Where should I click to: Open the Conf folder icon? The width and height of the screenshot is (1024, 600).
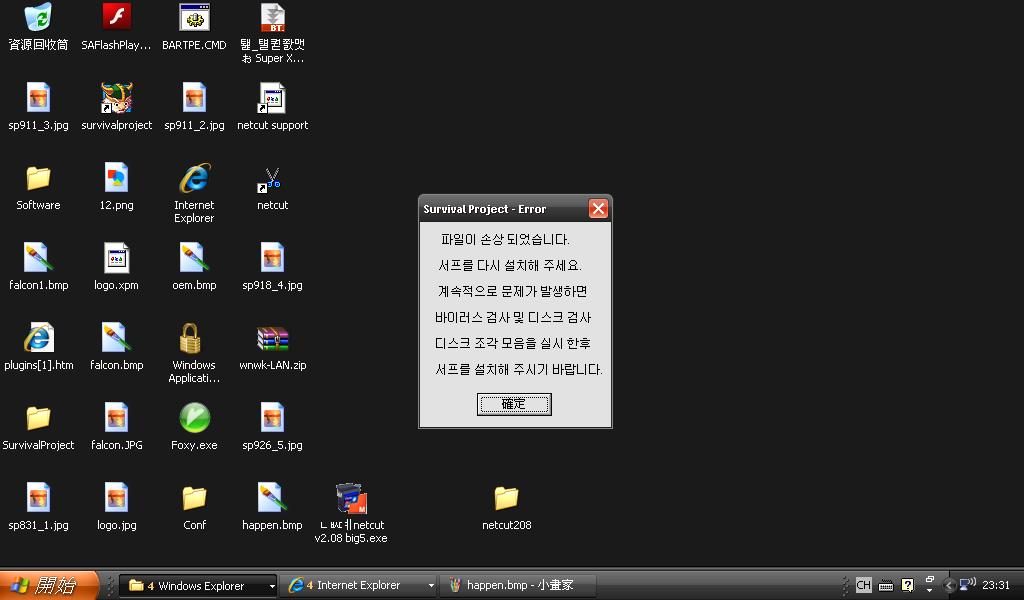tap(194, 498)
